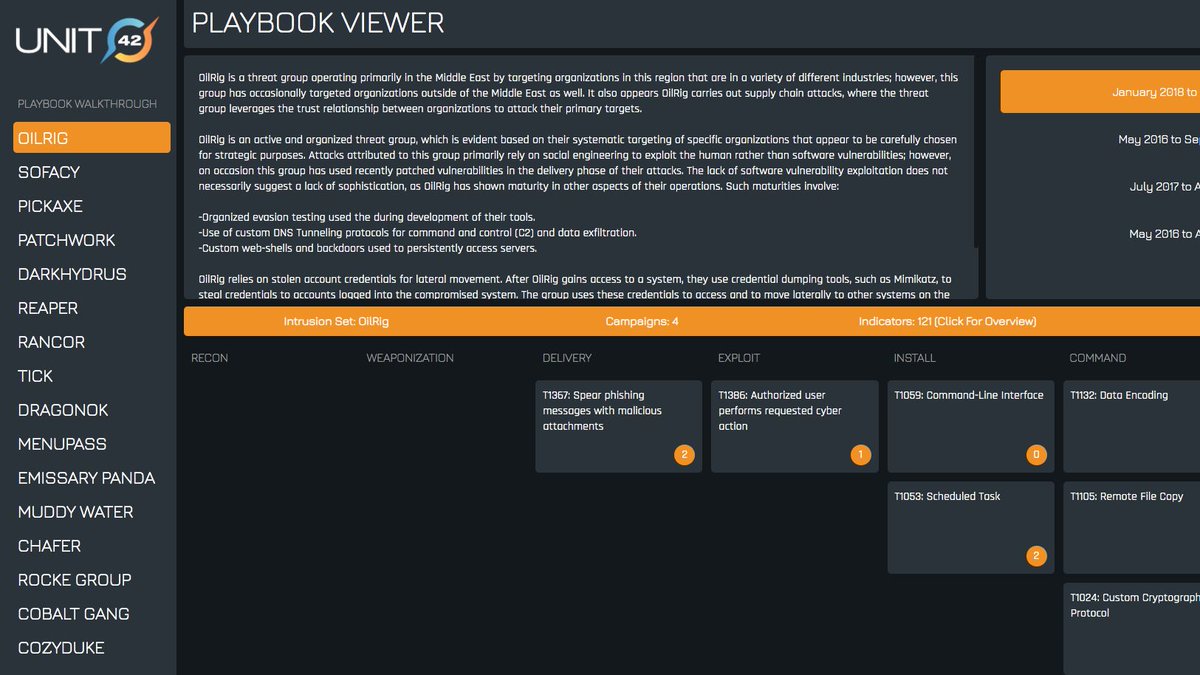Open the REAPER playbook
1200x675 pixels.
click(x=48, y=308)
